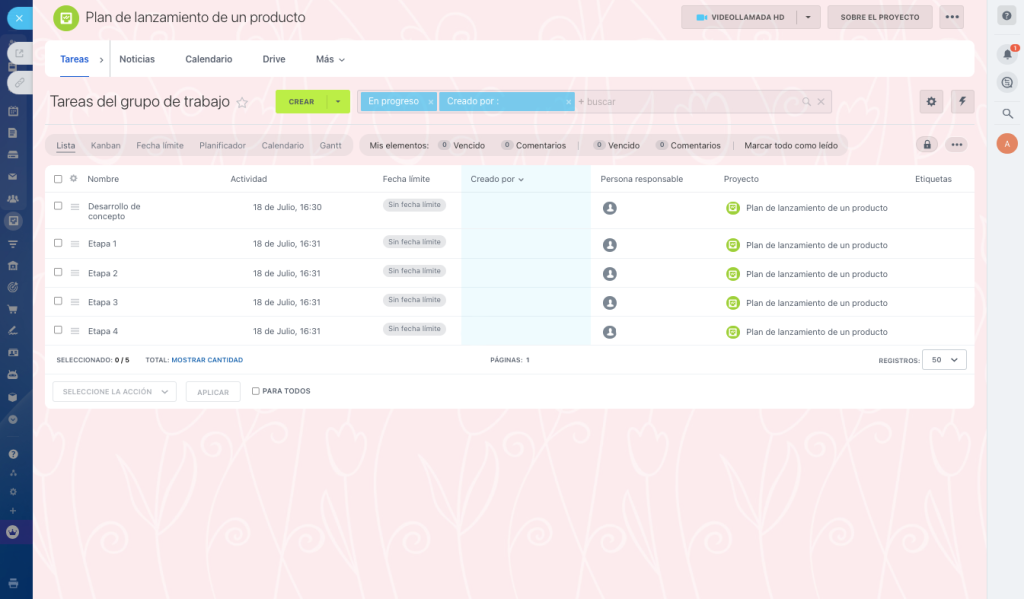Open the help question mark icon
Screen dimensions: 1024x599
pyautogui.click(x=1007, y=16)
